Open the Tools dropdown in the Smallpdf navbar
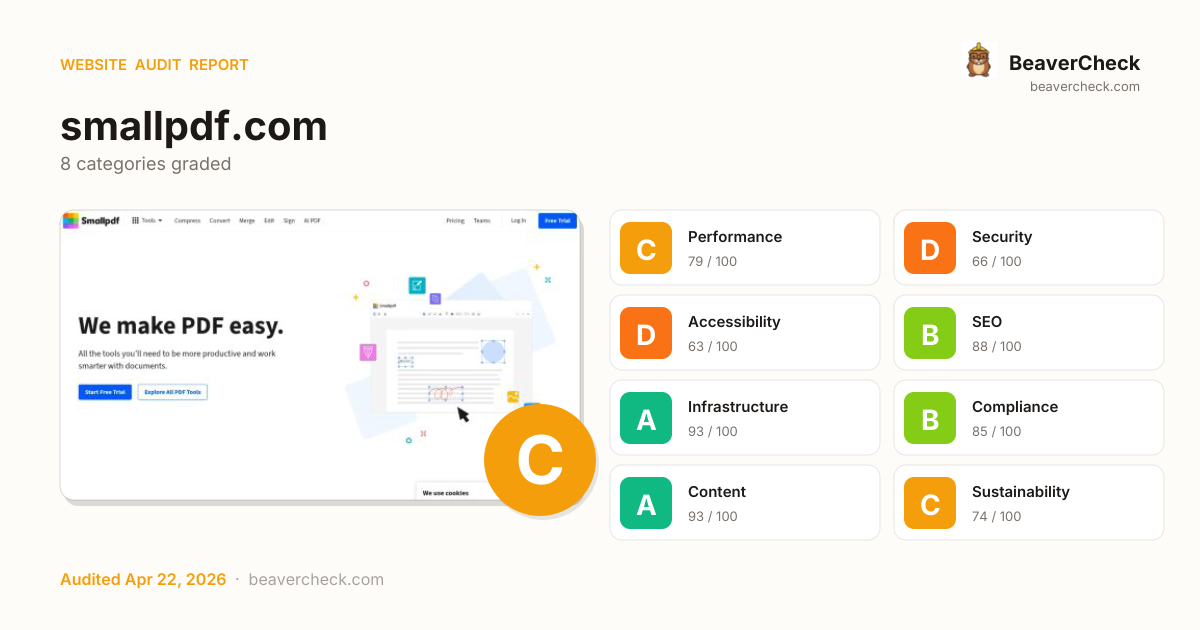The image size is (1200, 630). [147, 221]
